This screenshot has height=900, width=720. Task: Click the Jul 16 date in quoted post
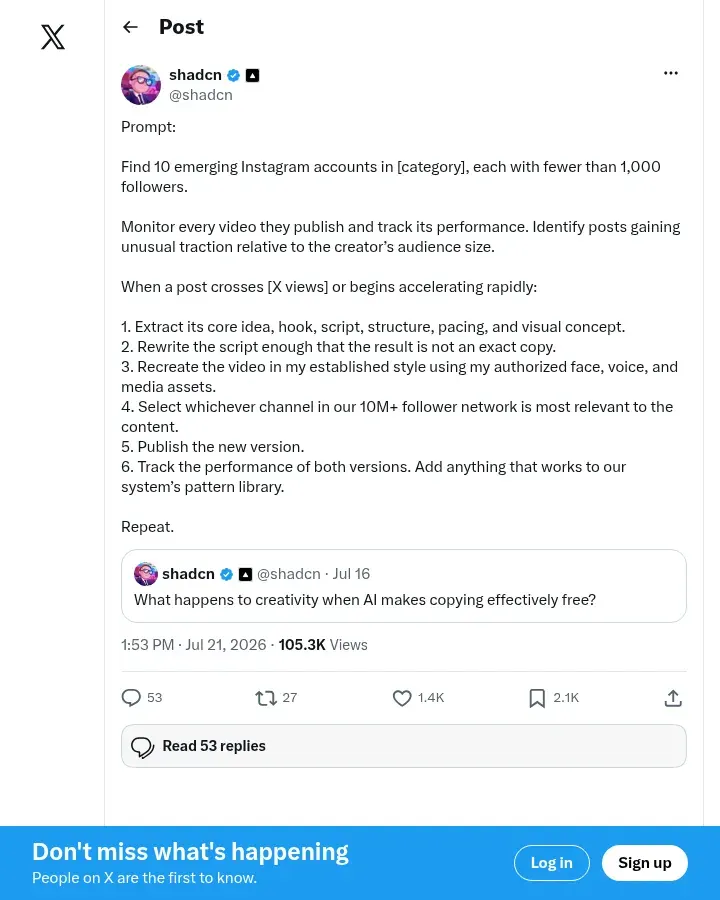(351, 574)
